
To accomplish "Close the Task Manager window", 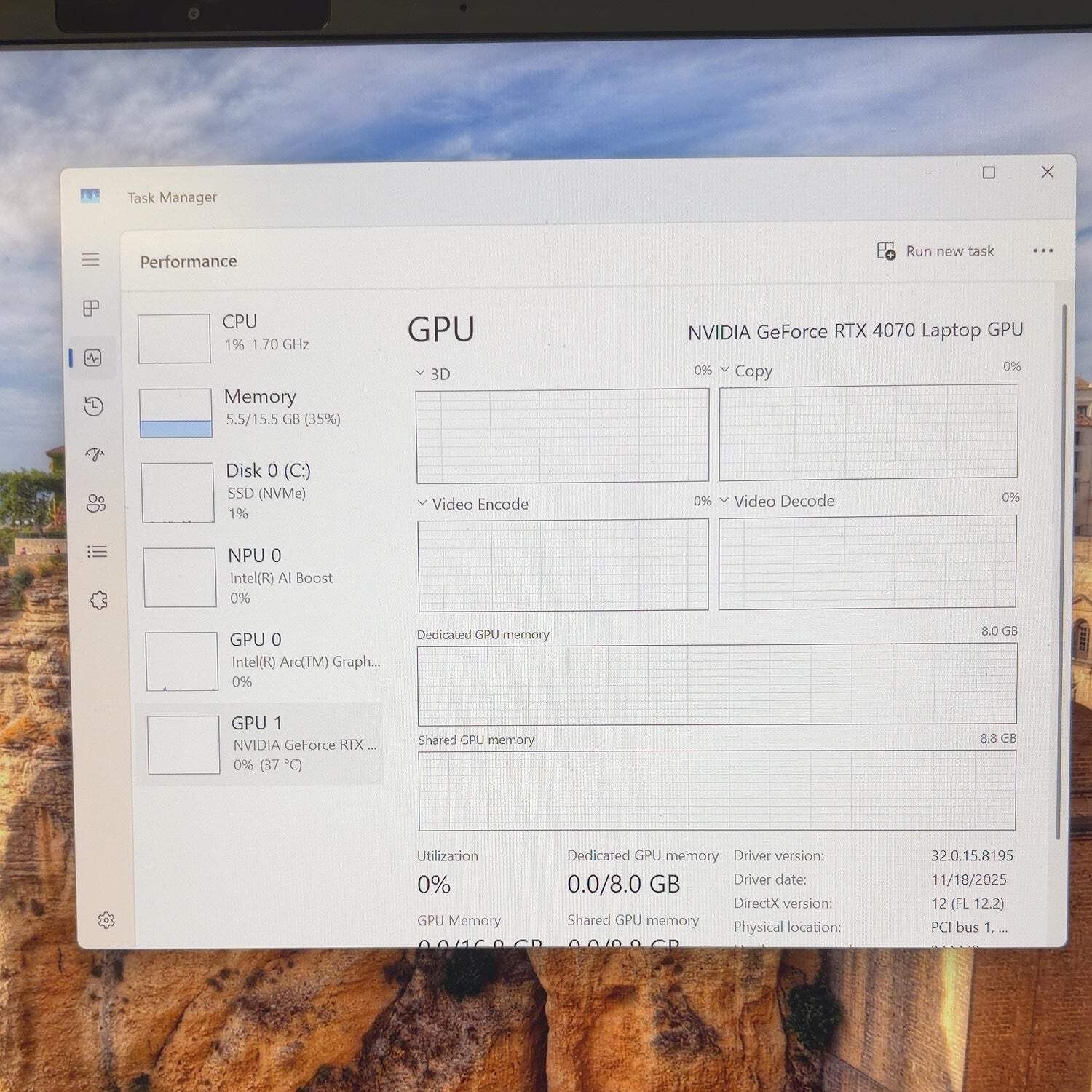I will pyautogui.click(x=1048, y=172).
